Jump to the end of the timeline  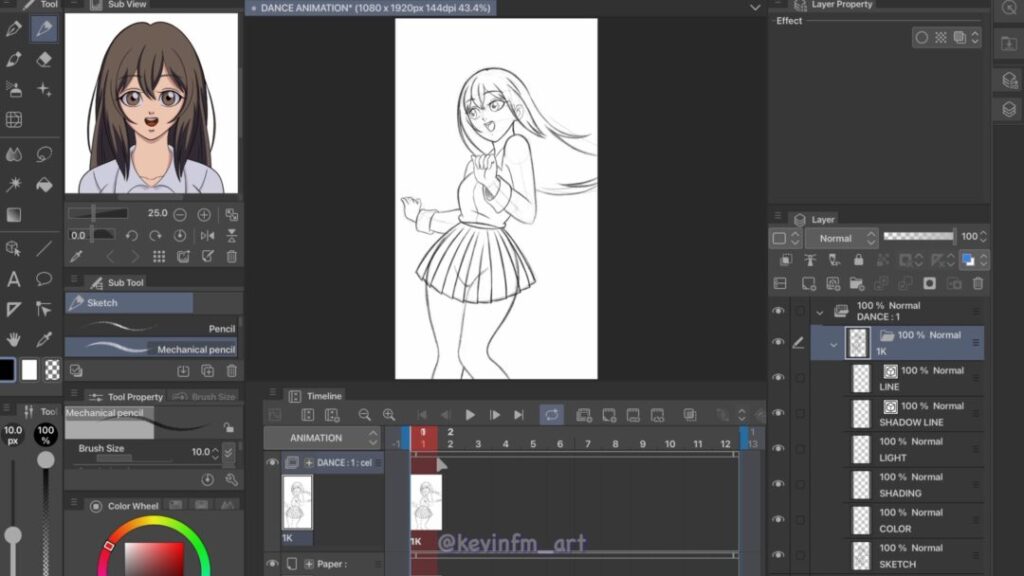click(519, 415)
